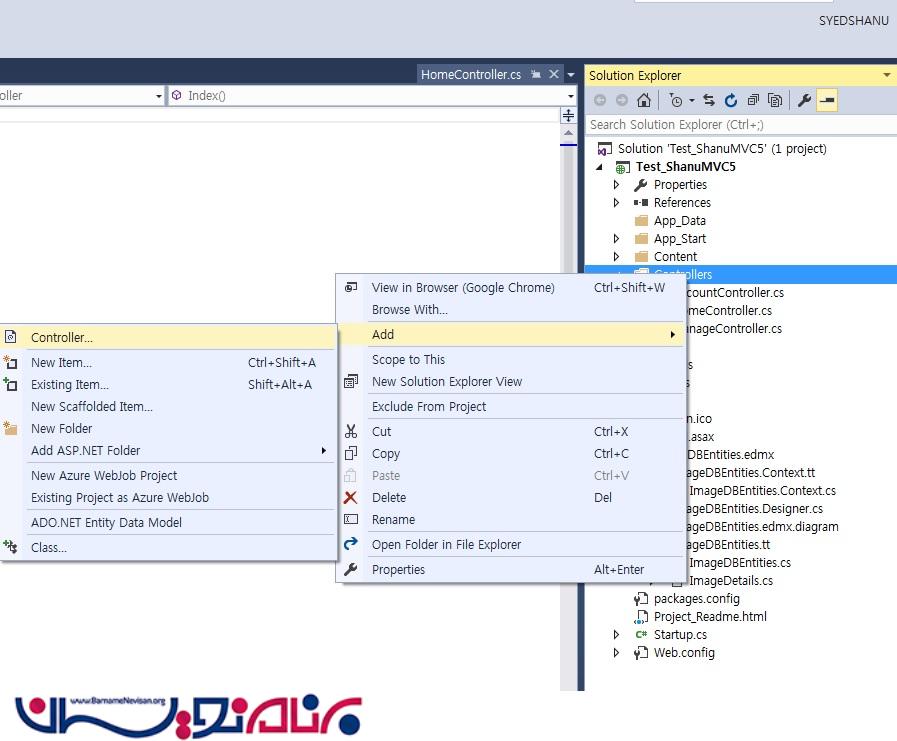Screen dimensions: 897x741
Task: Select Web.config in Solution Explorer
Action: coord(684,653)
